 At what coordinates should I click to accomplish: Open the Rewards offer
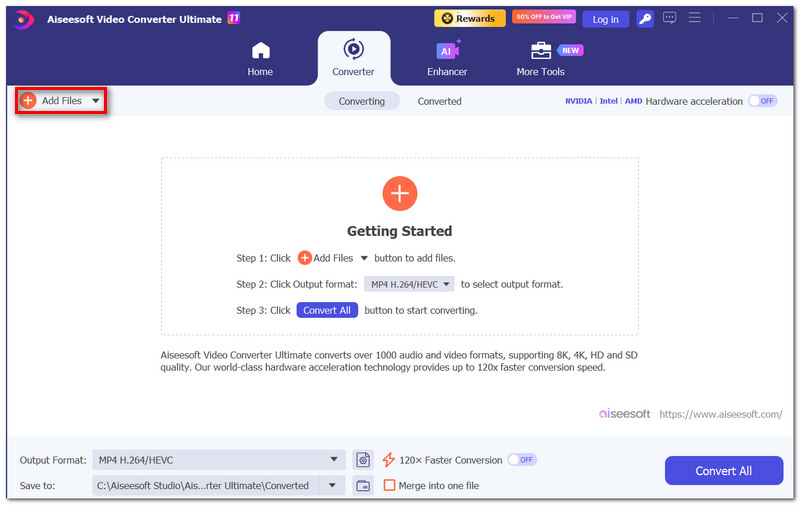(x=469, y=18)
